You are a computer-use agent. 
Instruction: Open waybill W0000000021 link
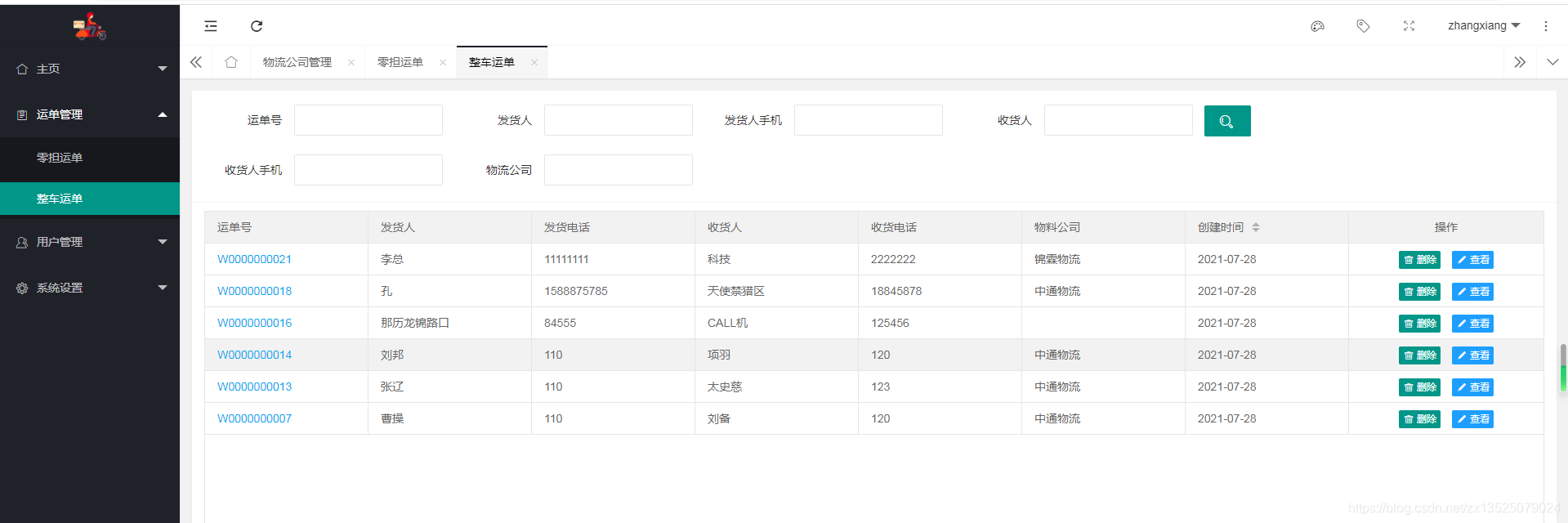tap(254, 259)
